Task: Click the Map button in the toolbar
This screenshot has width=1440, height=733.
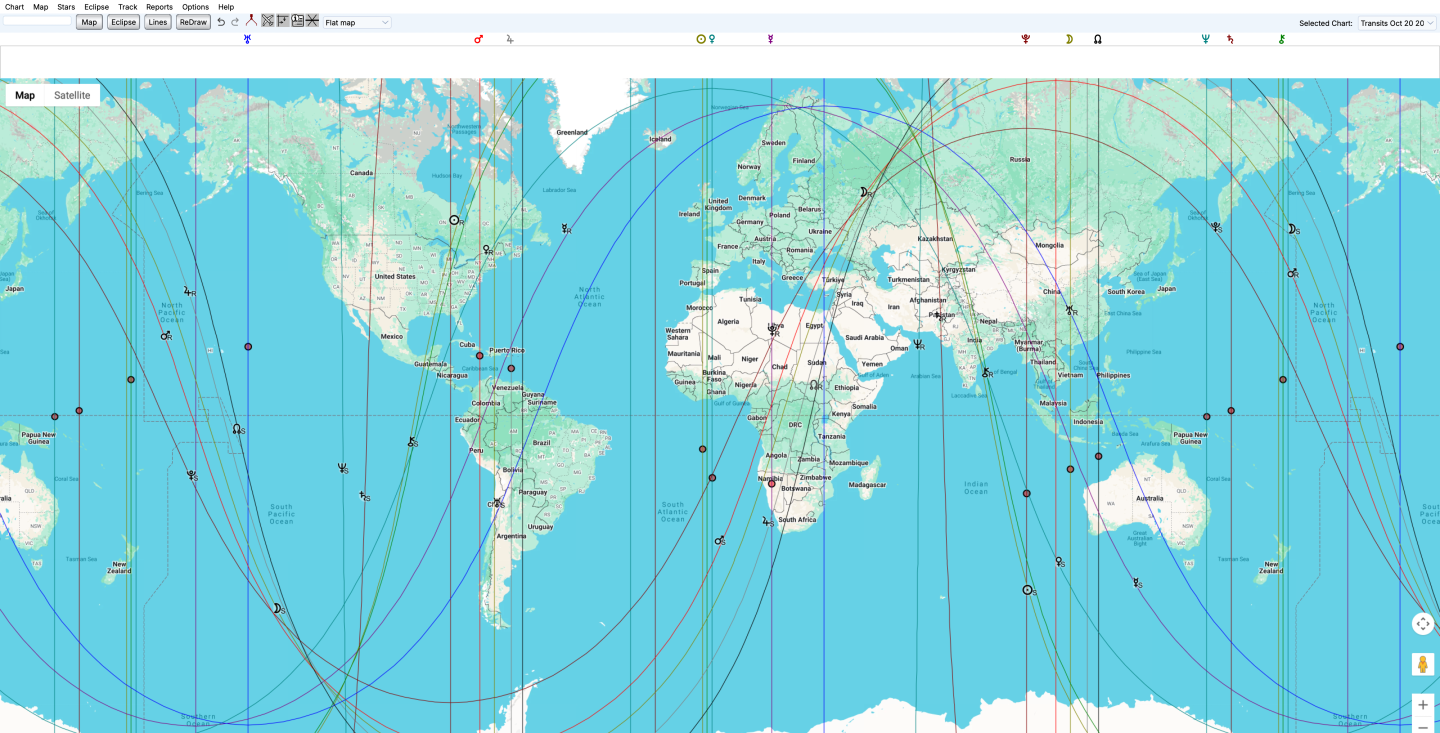Action: 90,22
